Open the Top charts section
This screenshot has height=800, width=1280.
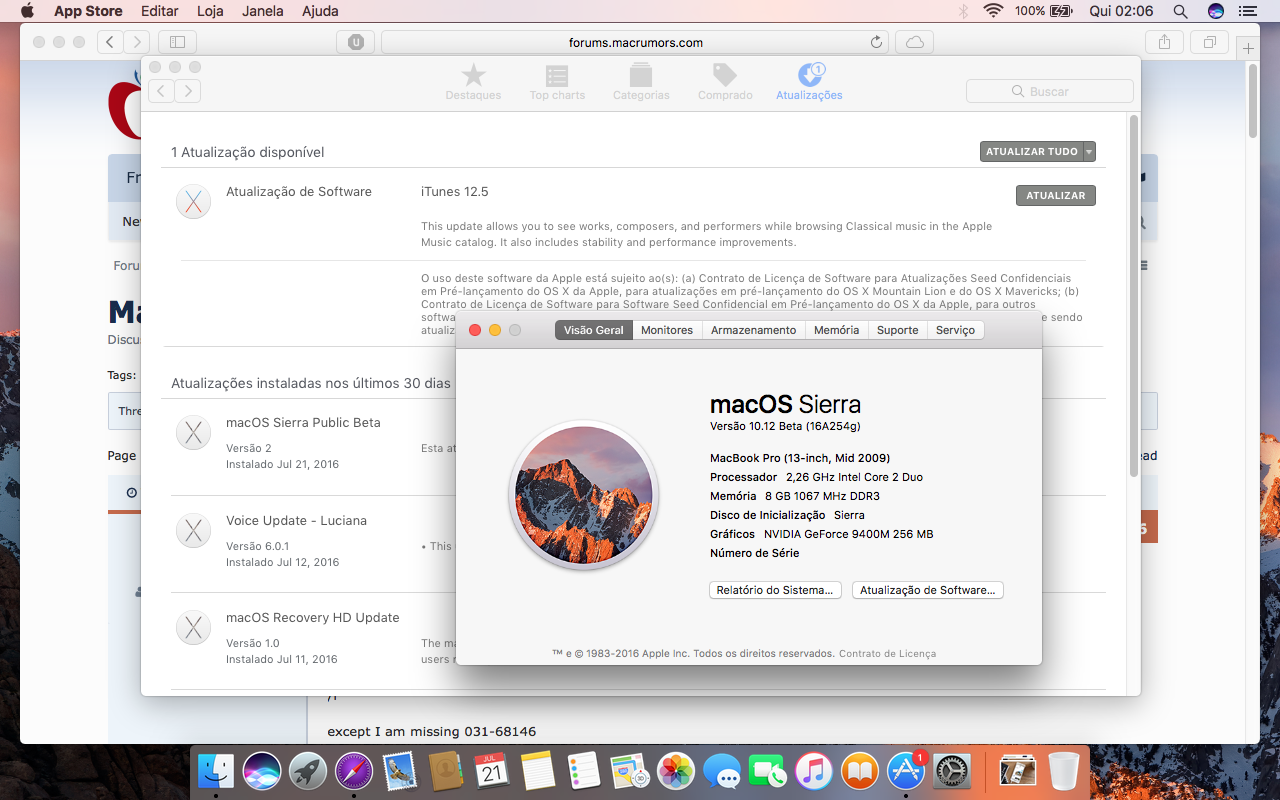(557, 82)
